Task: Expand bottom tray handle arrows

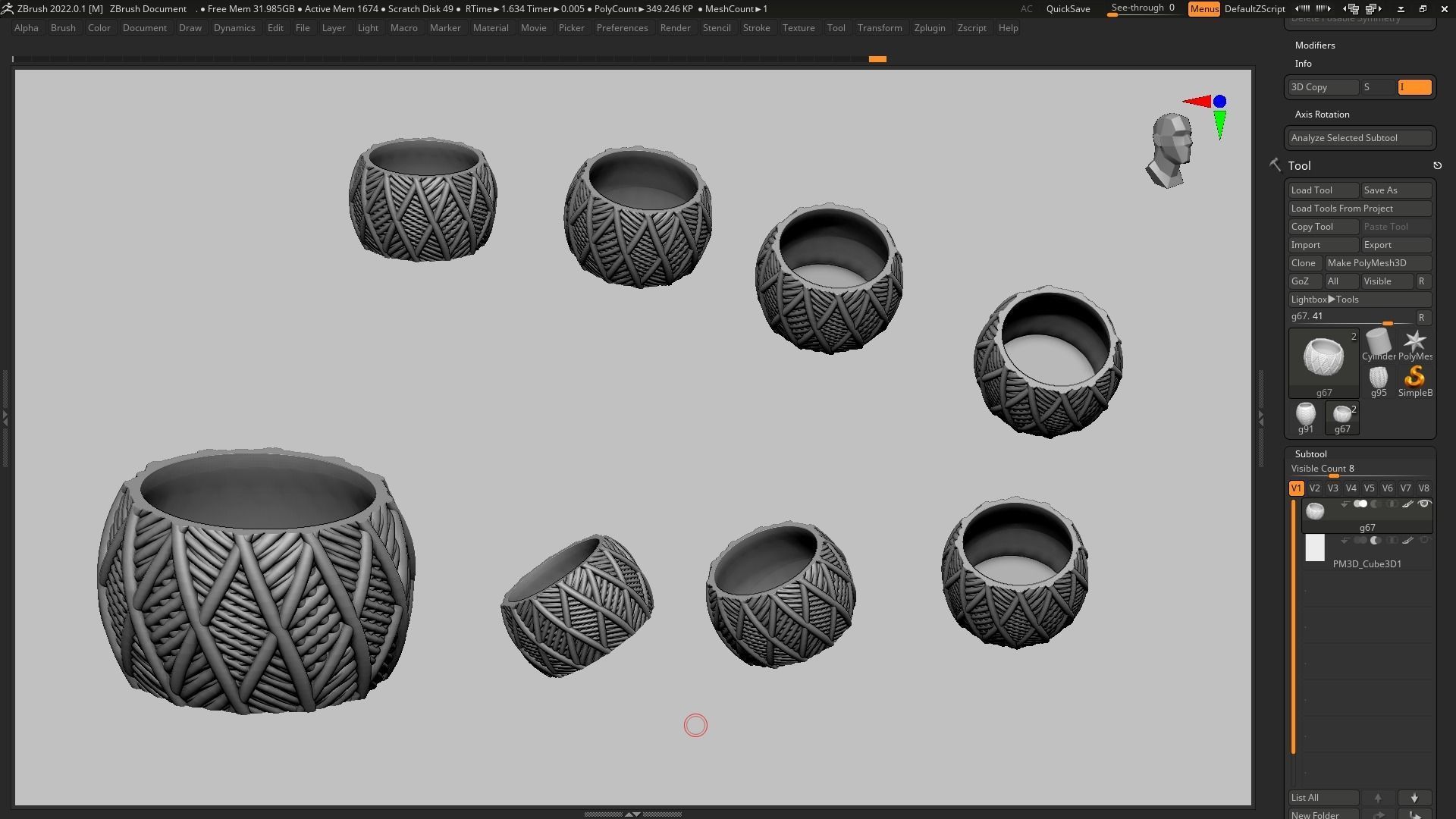Action: pos(632,814)
